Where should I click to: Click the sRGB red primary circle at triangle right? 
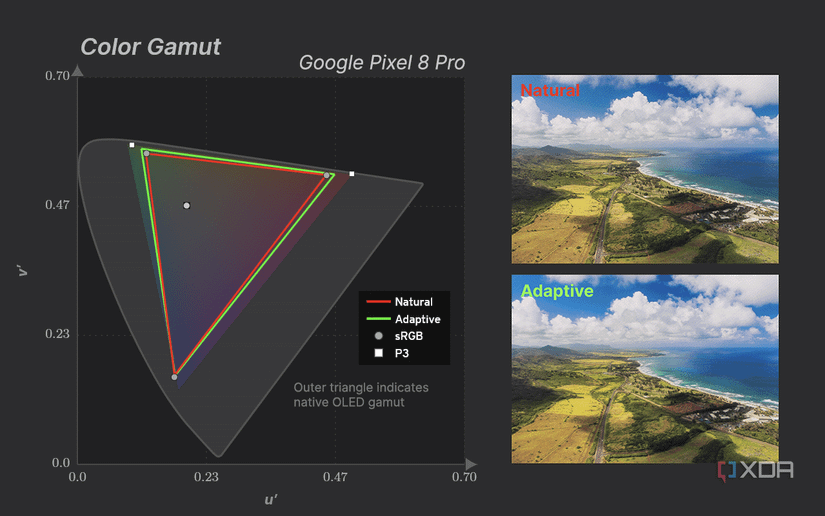(x=327, y=175)
